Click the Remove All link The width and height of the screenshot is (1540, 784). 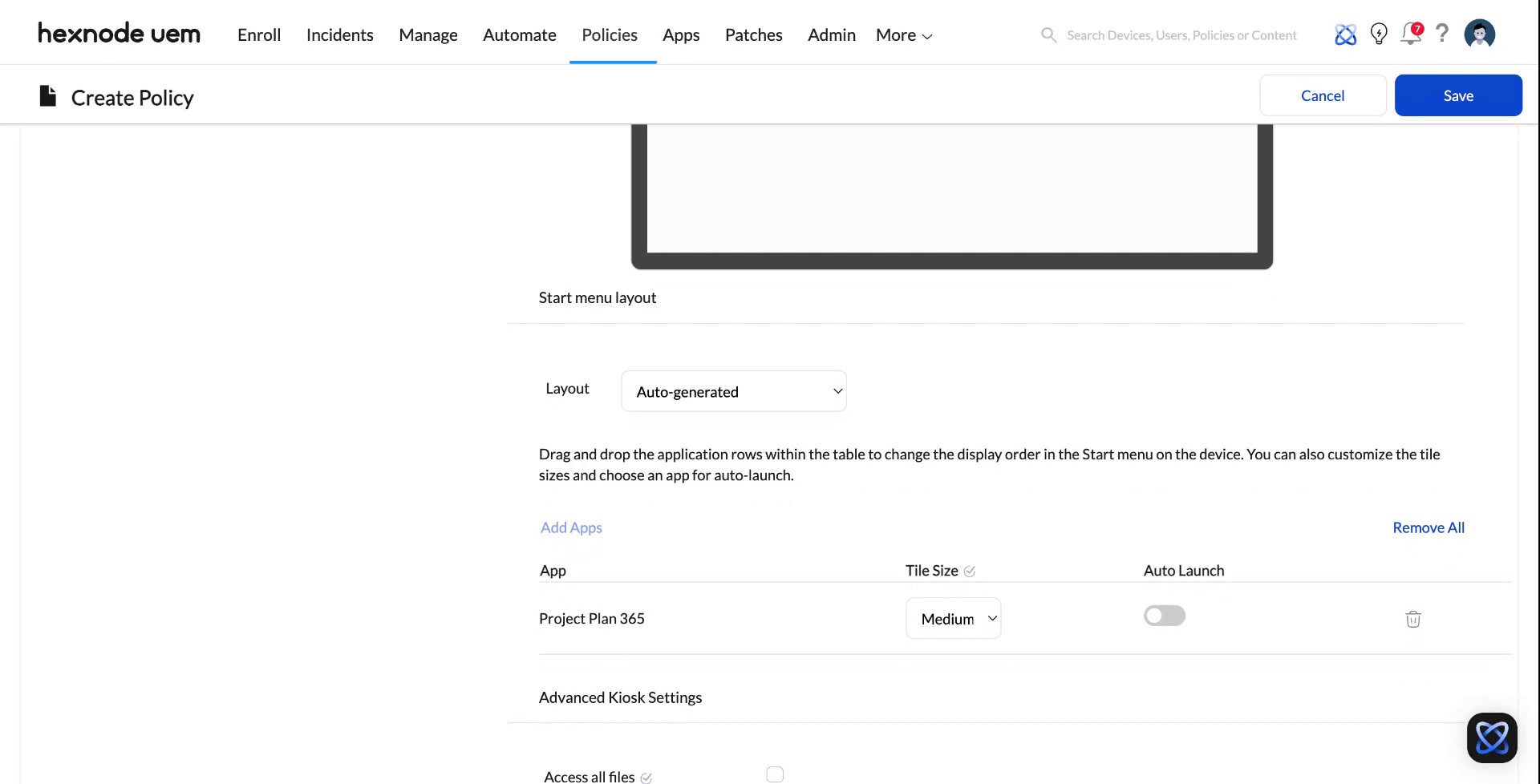(1428, 527)
